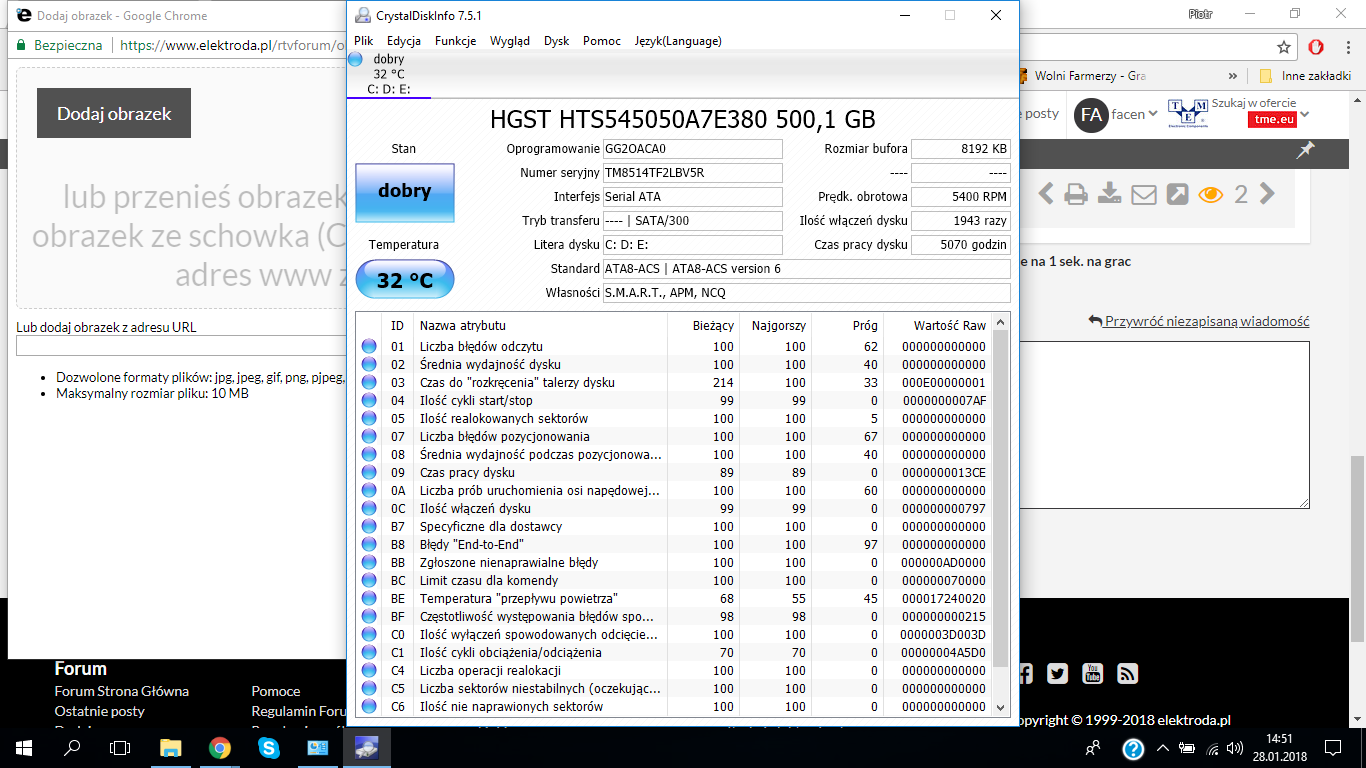Open the Dysk menu

tap(557, 41)
